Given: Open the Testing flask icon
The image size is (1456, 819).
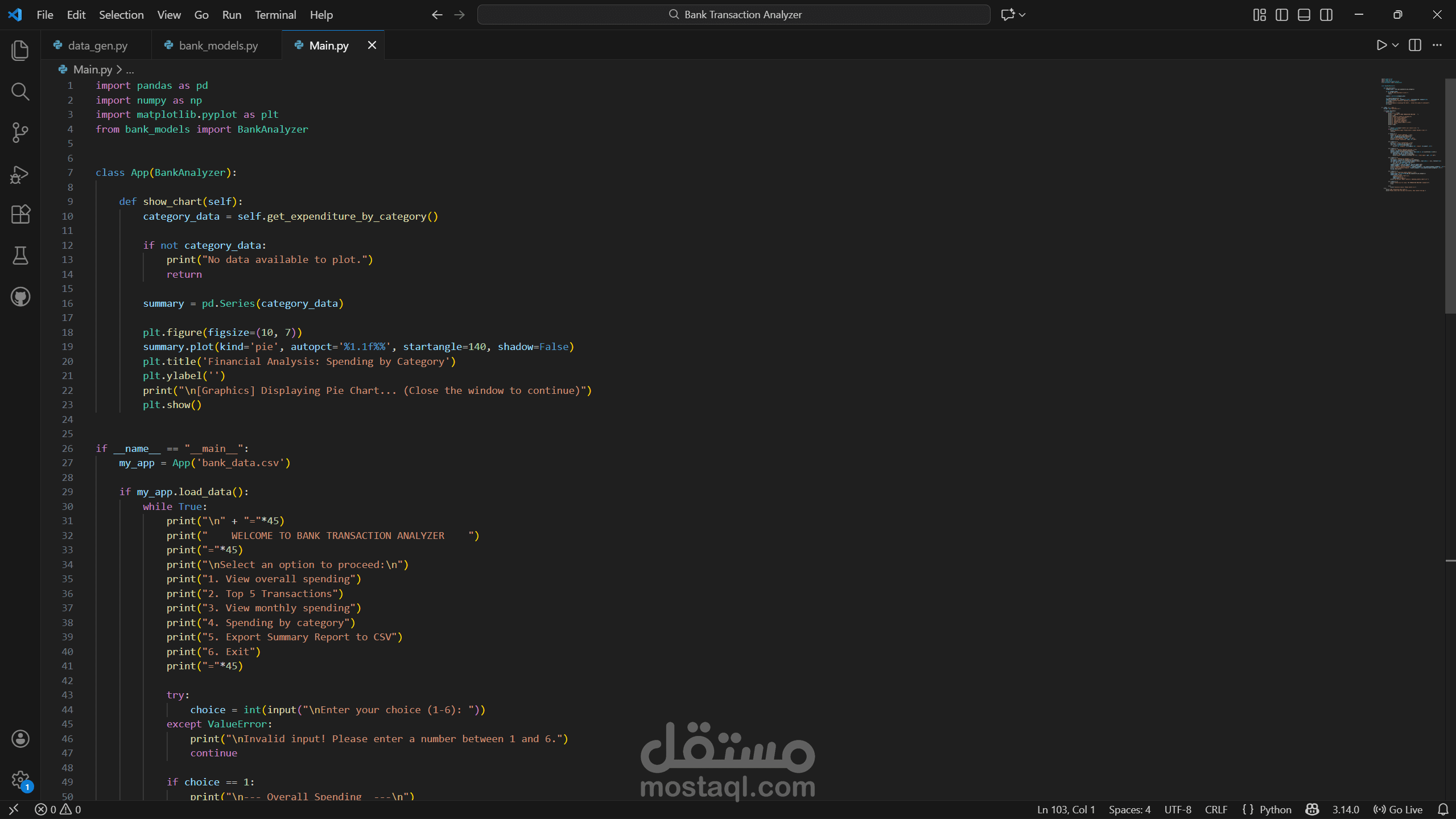Looking at the screenshot, I should 20,256.
